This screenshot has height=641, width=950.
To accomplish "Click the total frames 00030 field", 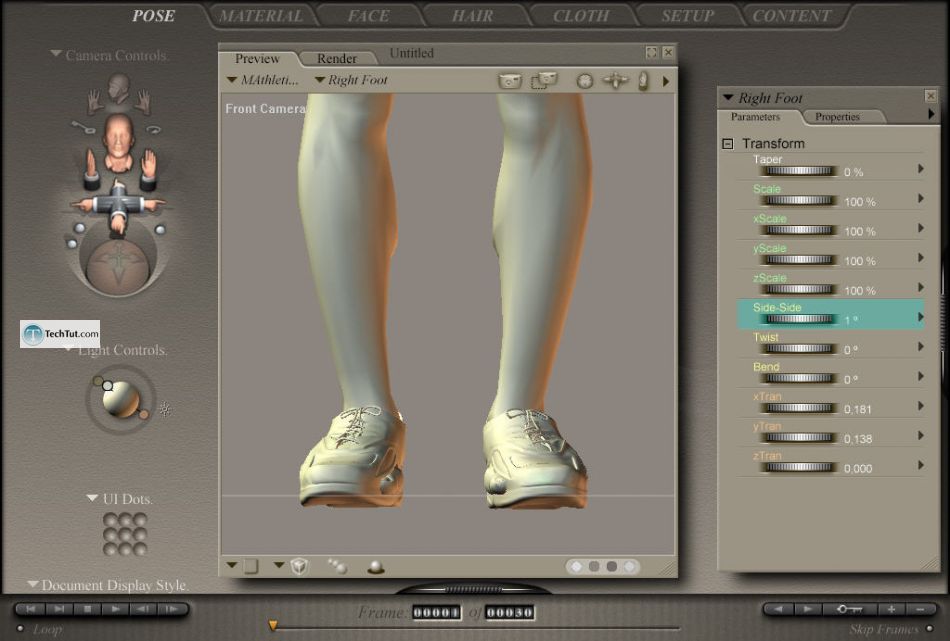I will click(510, 613).
